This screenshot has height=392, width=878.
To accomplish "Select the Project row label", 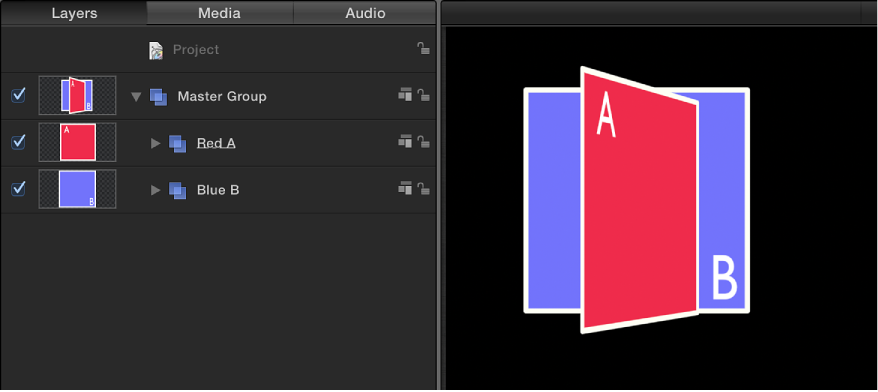I will [x=196, y=50].
